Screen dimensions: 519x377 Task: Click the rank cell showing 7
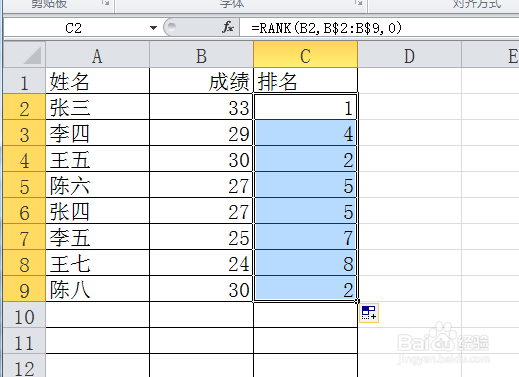pyautogui.click(x=305, y=237)
